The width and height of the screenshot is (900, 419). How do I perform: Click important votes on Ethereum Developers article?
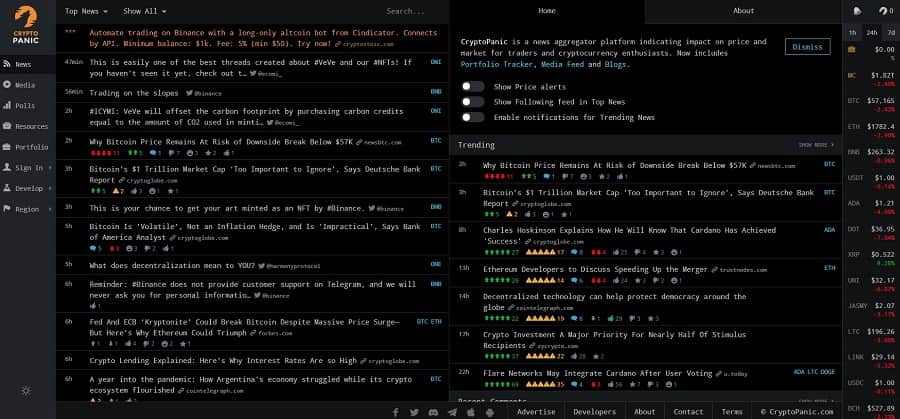[x=545, y=280]
